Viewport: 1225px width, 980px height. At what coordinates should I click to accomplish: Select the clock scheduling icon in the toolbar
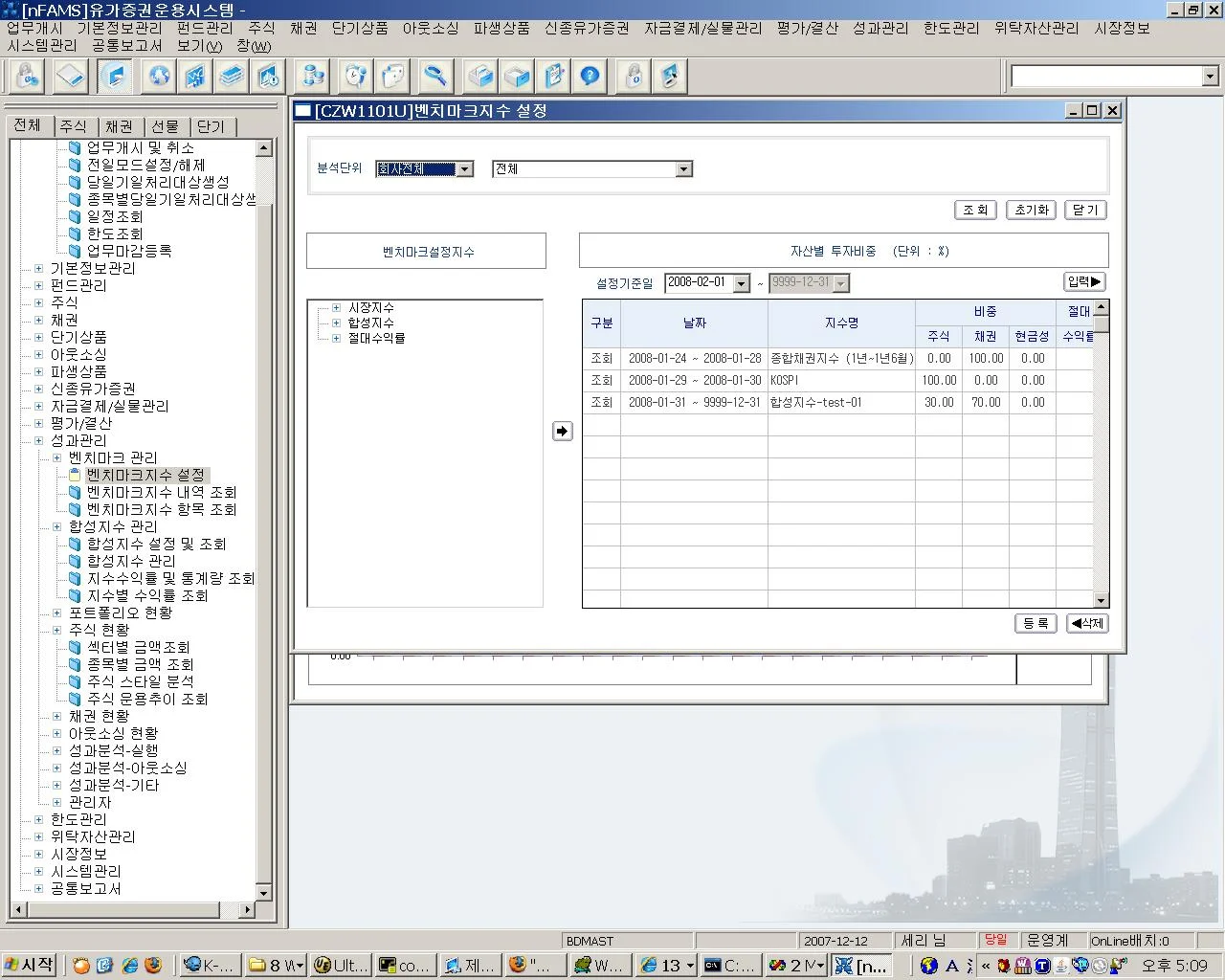(x=353, y=77)
